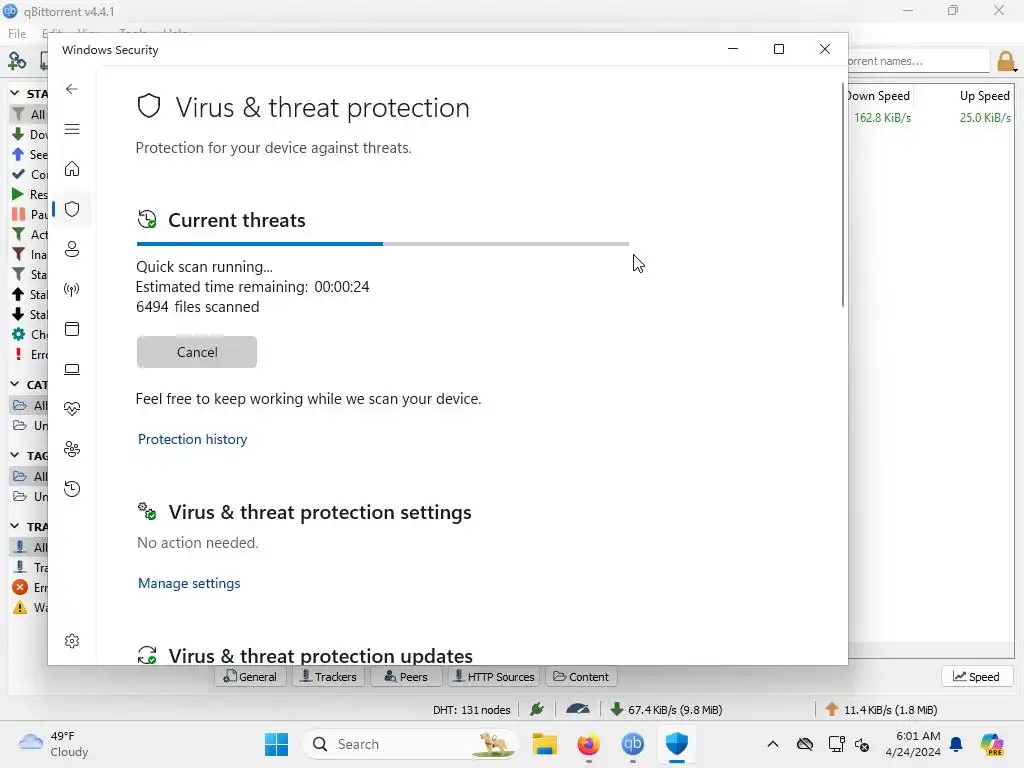Collapse the Categories section in qBittorrent sidebar
This screenshot has height=768, width=1024.
point(14,384)
